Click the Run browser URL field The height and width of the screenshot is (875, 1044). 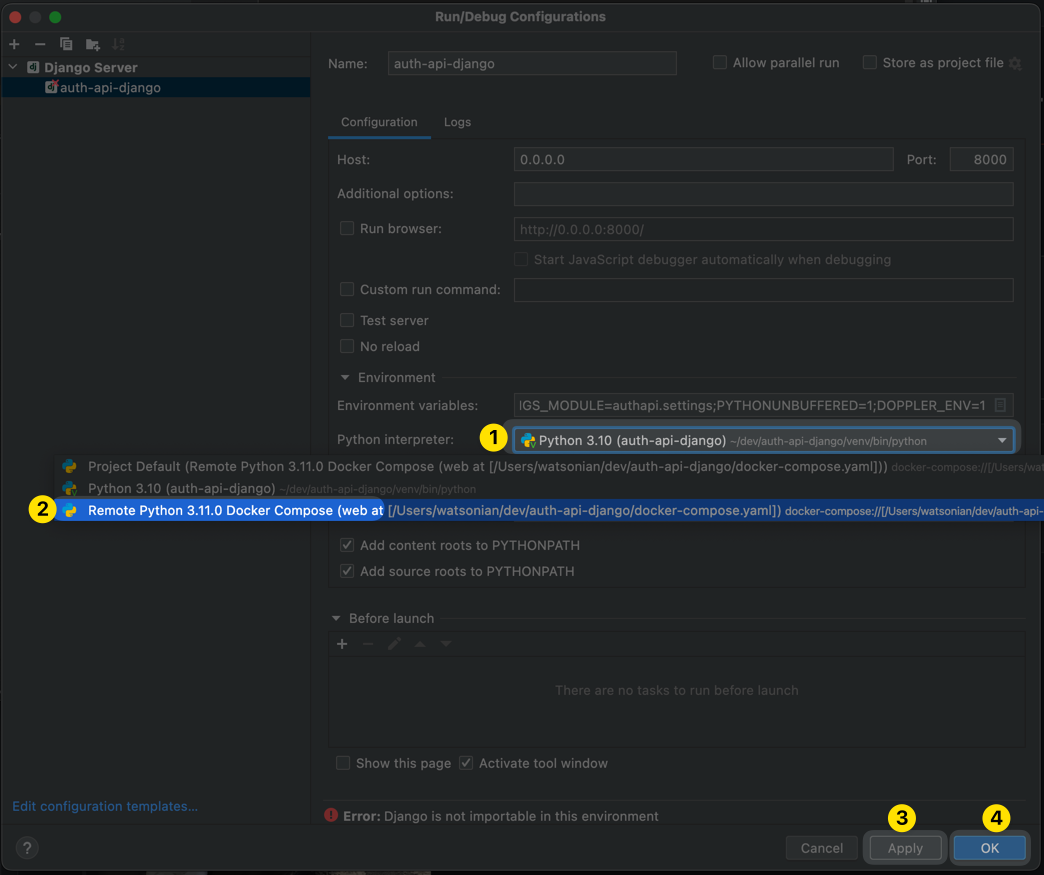point(764,229)
